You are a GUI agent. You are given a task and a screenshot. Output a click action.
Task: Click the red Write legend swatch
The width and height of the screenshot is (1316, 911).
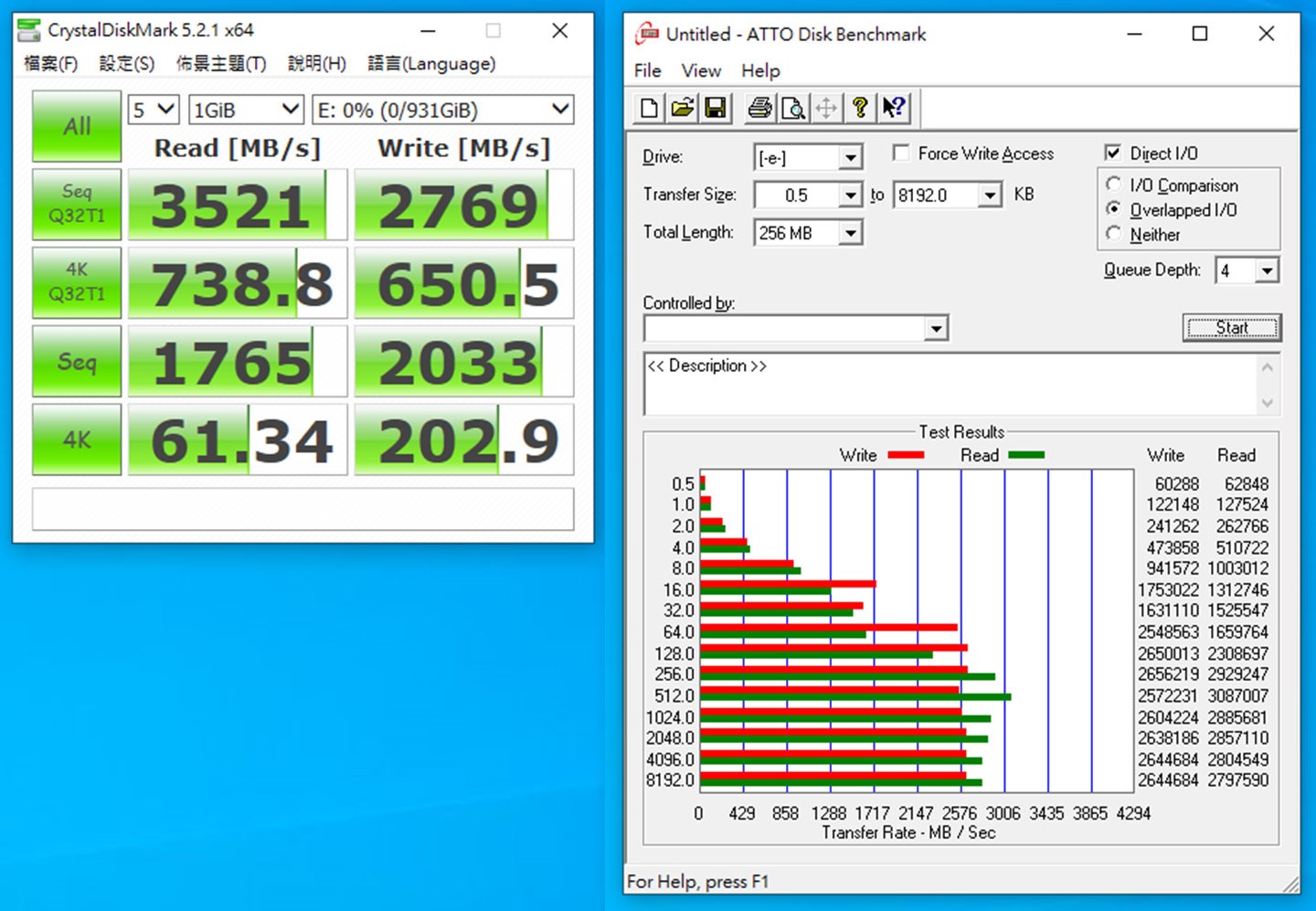pyautogui.click(x=906, y=455)
